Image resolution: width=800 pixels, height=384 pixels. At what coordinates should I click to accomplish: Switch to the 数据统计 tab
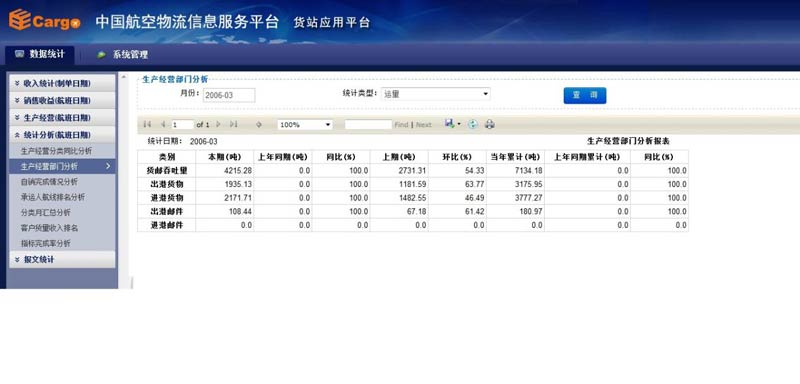[40, 55]
